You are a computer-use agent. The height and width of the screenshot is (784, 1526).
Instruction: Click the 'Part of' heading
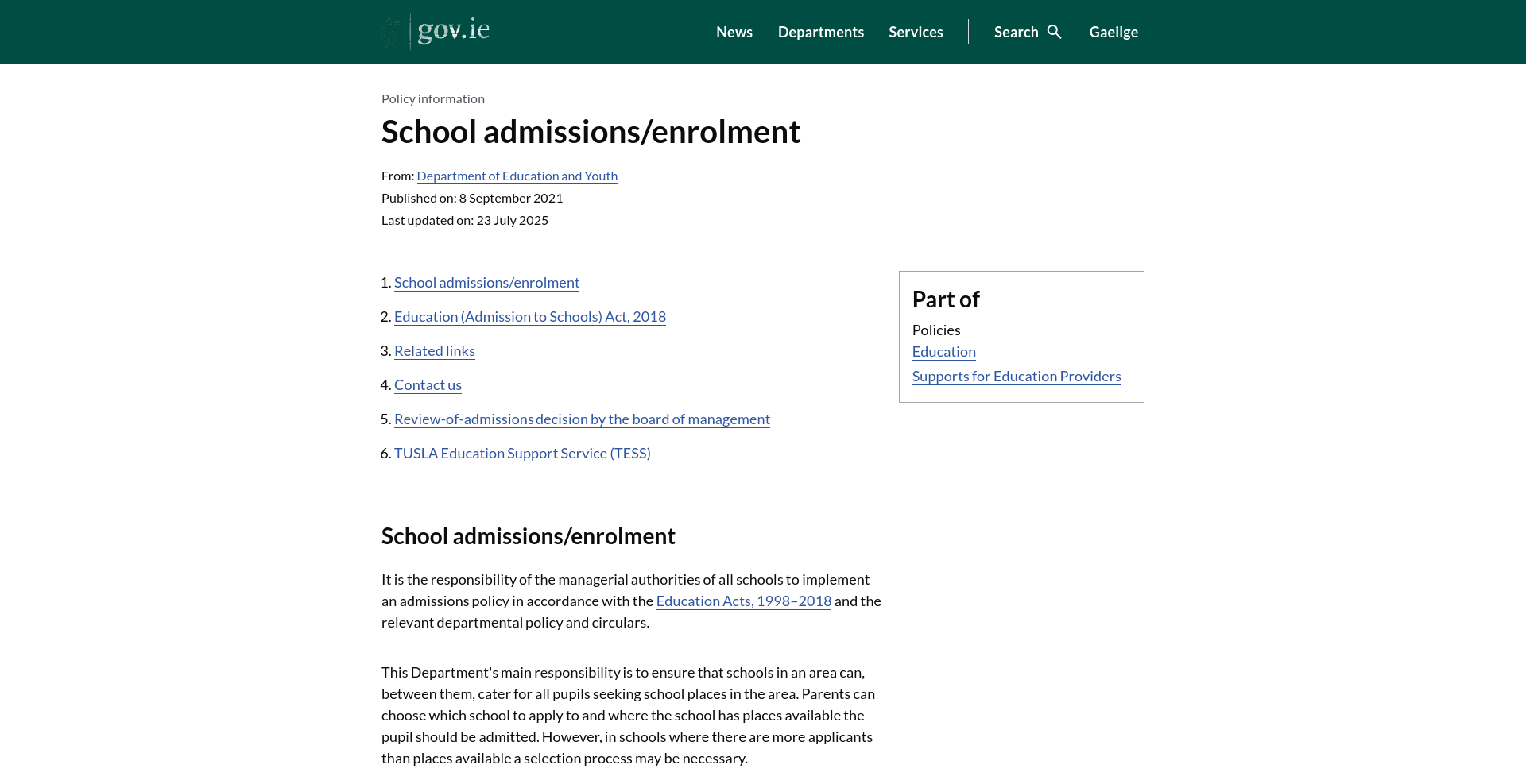(946, 299)
